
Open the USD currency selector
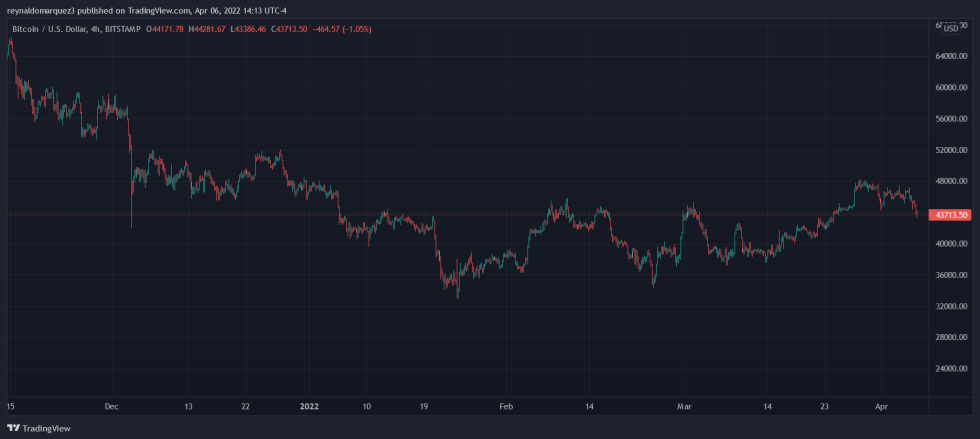click(x=950, y=28)
